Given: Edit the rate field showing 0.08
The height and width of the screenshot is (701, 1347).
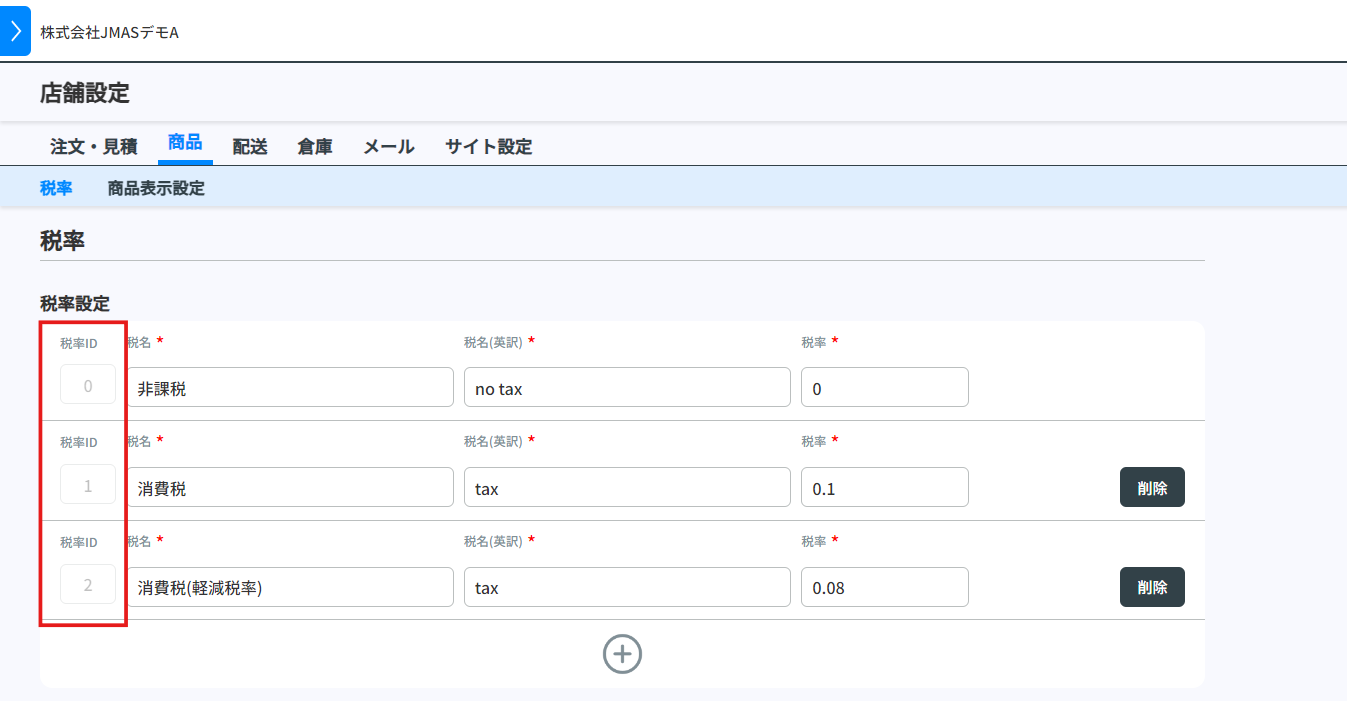Looking at the screenshot, I should pos(884,587).
